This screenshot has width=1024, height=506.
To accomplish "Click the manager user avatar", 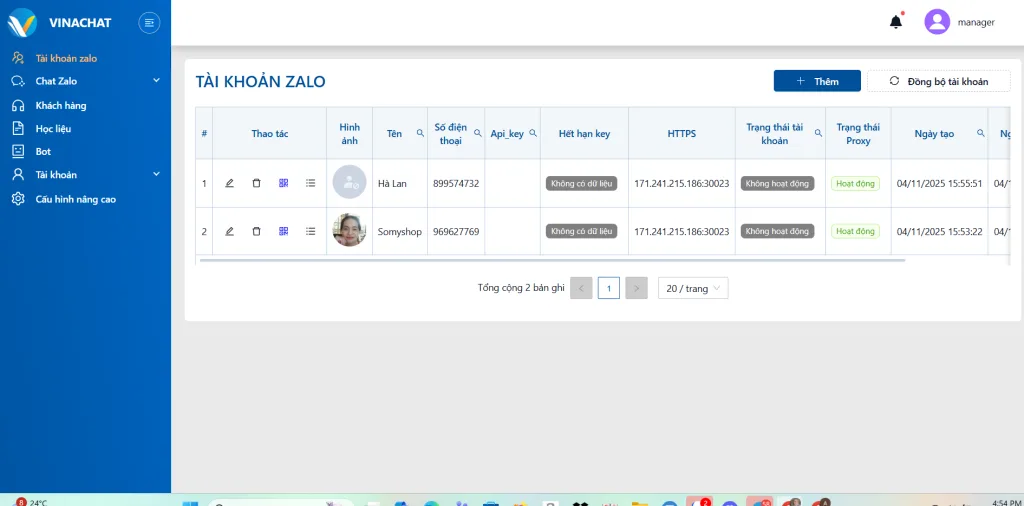I will point(937,22).
